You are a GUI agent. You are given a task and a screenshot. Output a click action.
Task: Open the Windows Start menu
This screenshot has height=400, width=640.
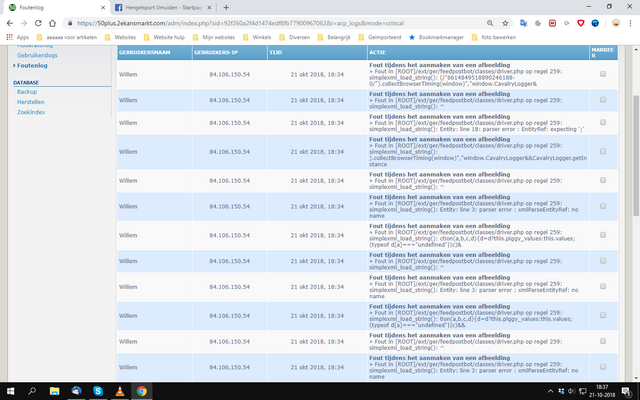pos(10,391)
